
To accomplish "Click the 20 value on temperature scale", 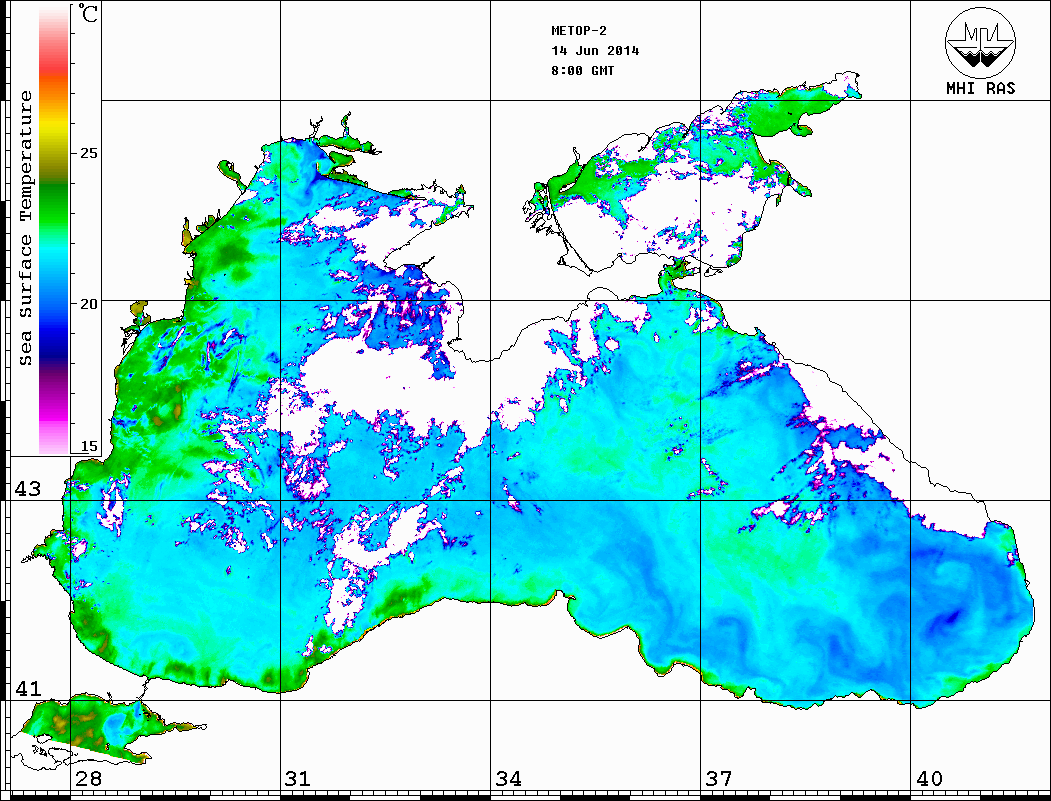I will click(88, 304).
